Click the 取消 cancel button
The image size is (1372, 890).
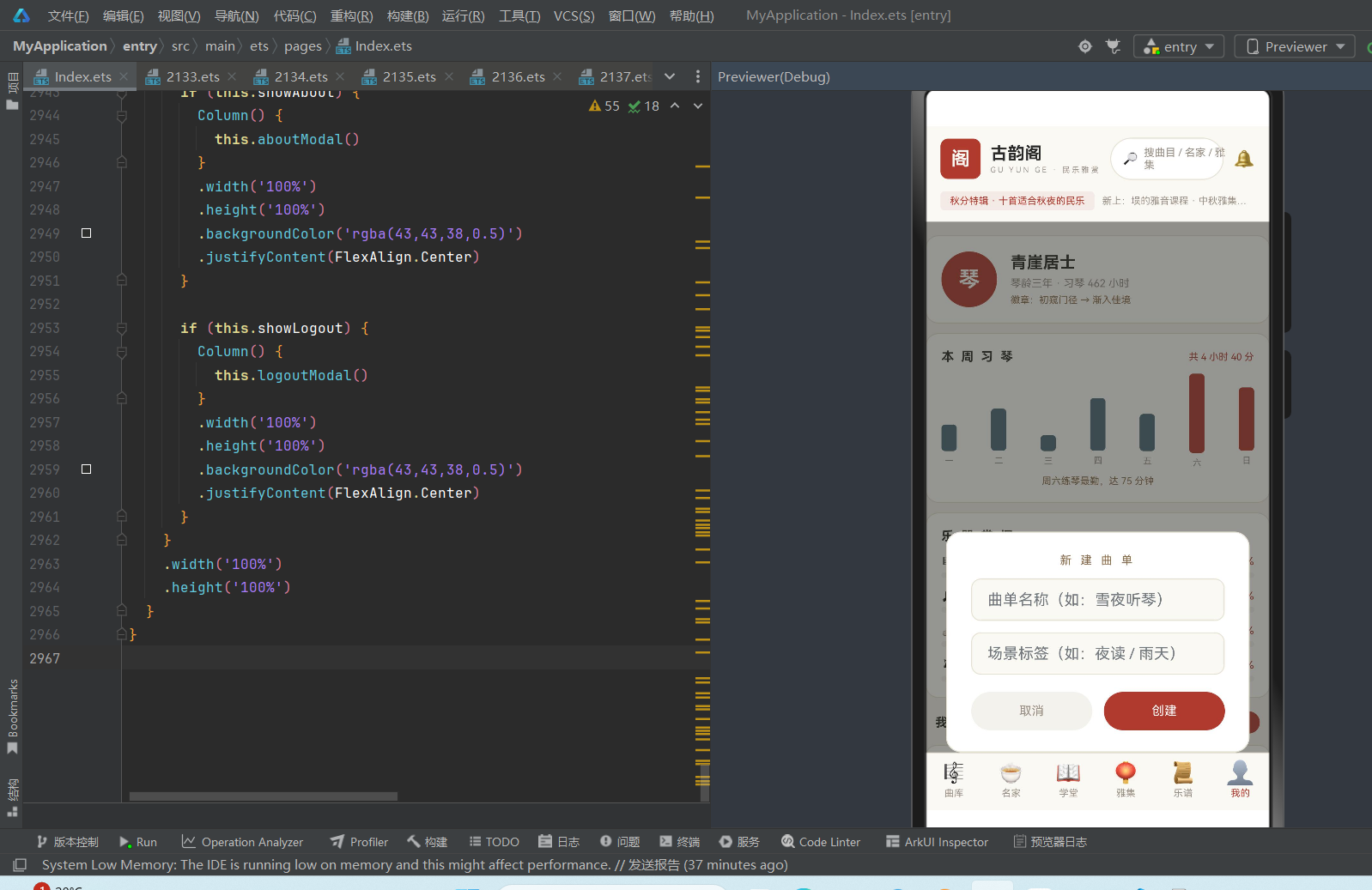click(x=1031, y=711)
